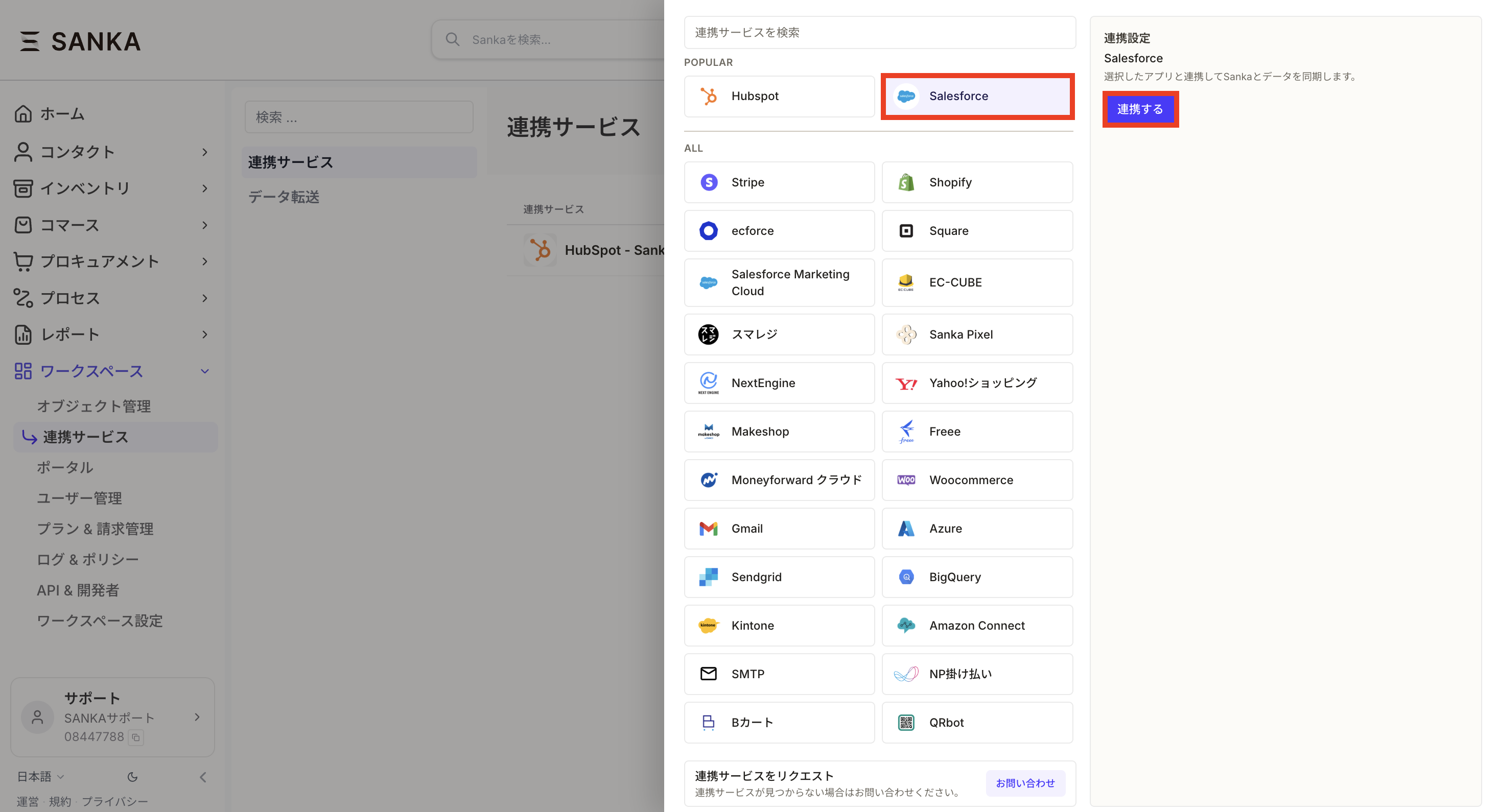The image size is (1499, 812).
Task: Choose the Yahoo!ショッピング icon
Action: pos(906,384)
